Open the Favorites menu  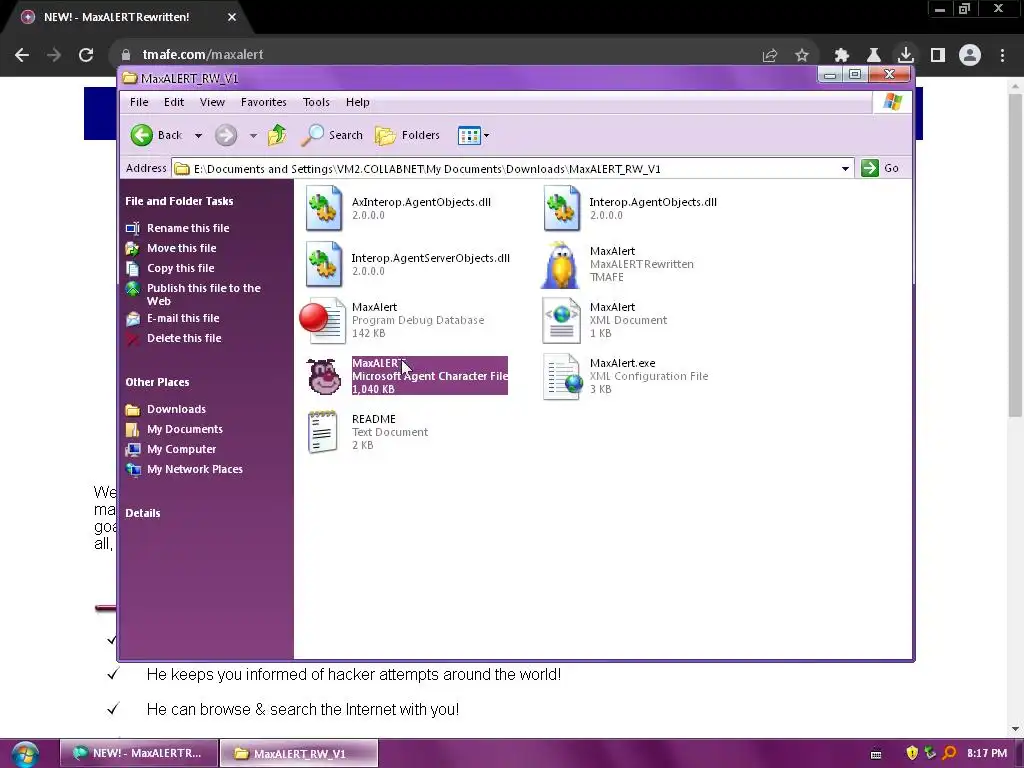(x=264, y=102)
